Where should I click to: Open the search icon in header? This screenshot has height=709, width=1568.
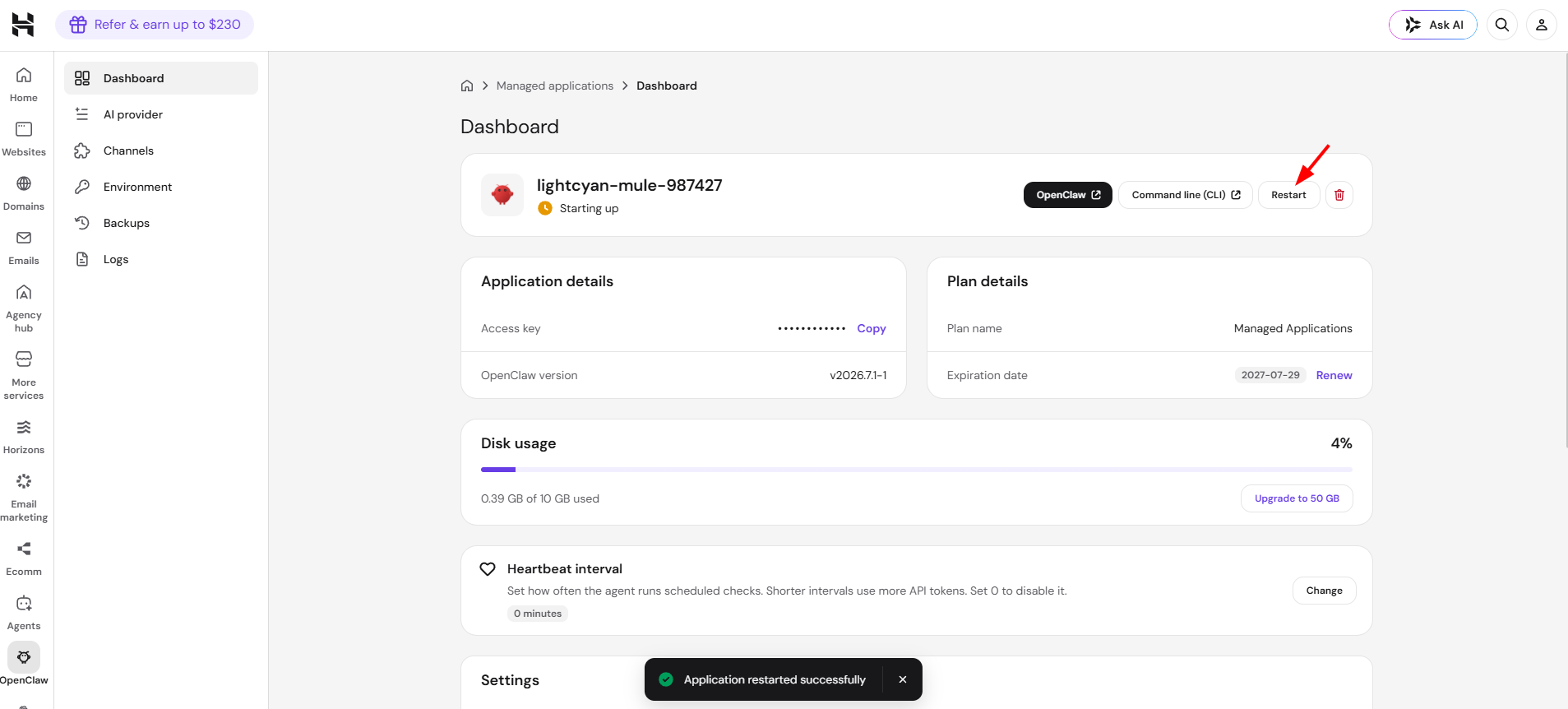pyautogui.click(x=1502, y=25)
